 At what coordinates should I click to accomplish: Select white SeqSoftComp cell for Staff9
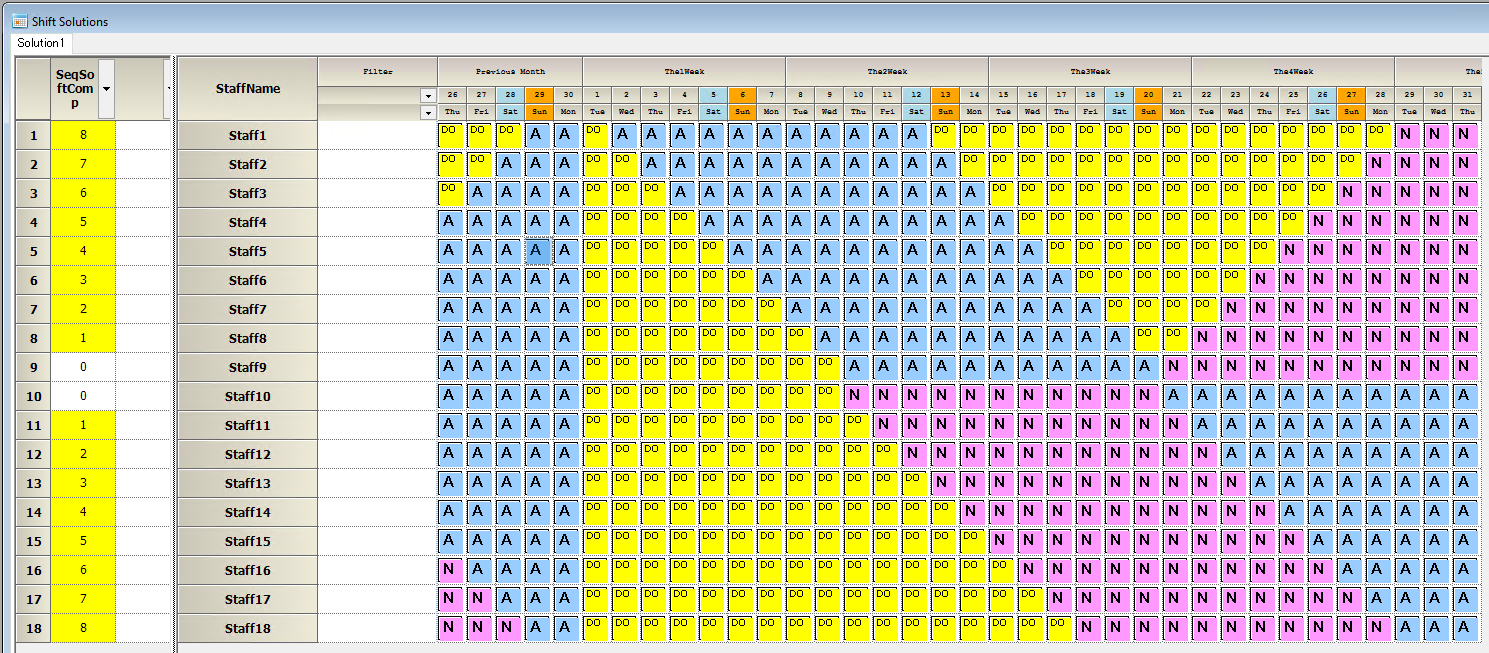[83, 367]
